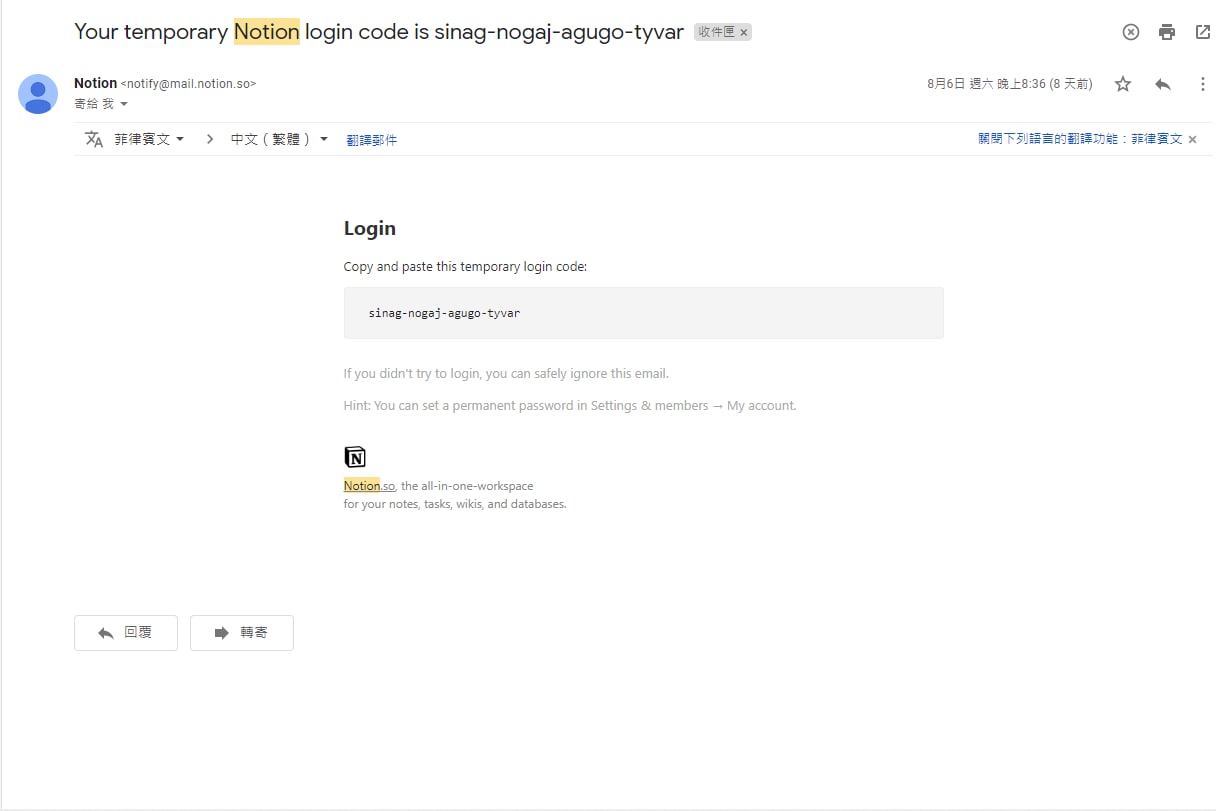The image size is (1216, 811).
Task: Click the Notion sender avatar
Action: (38, 94)
